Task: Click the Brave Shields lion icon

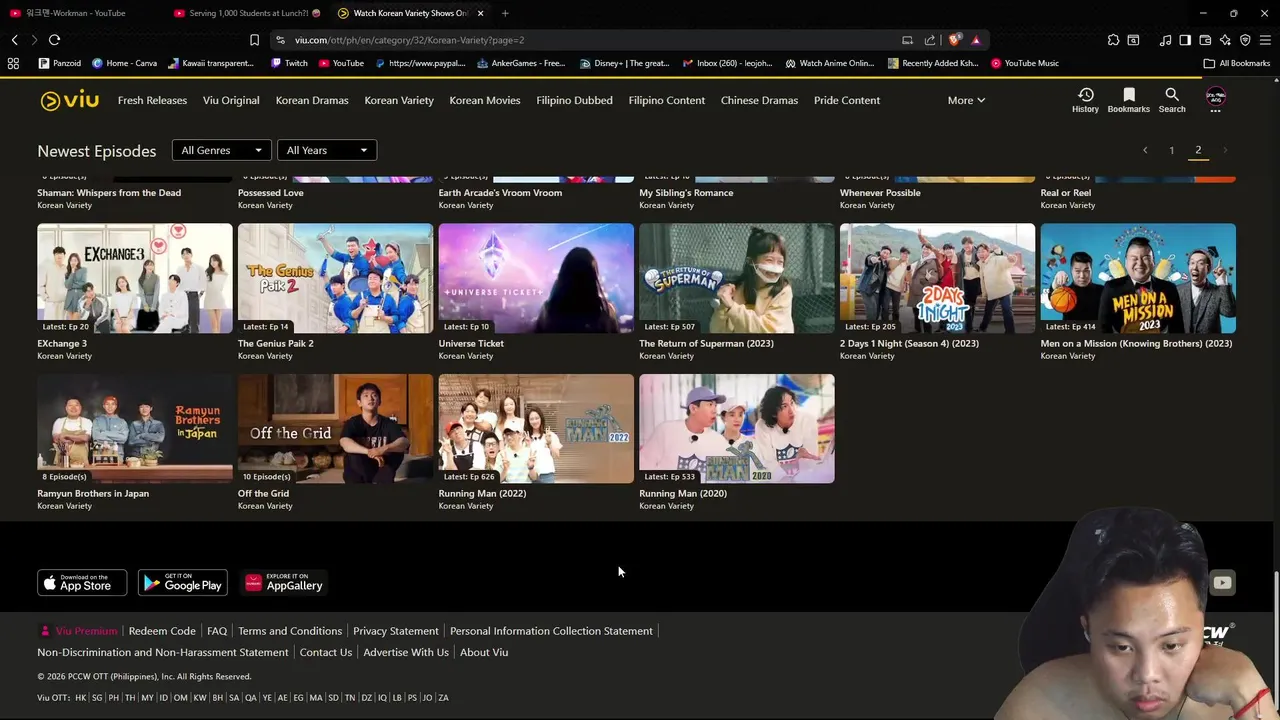Action: (x=954, y=40)
